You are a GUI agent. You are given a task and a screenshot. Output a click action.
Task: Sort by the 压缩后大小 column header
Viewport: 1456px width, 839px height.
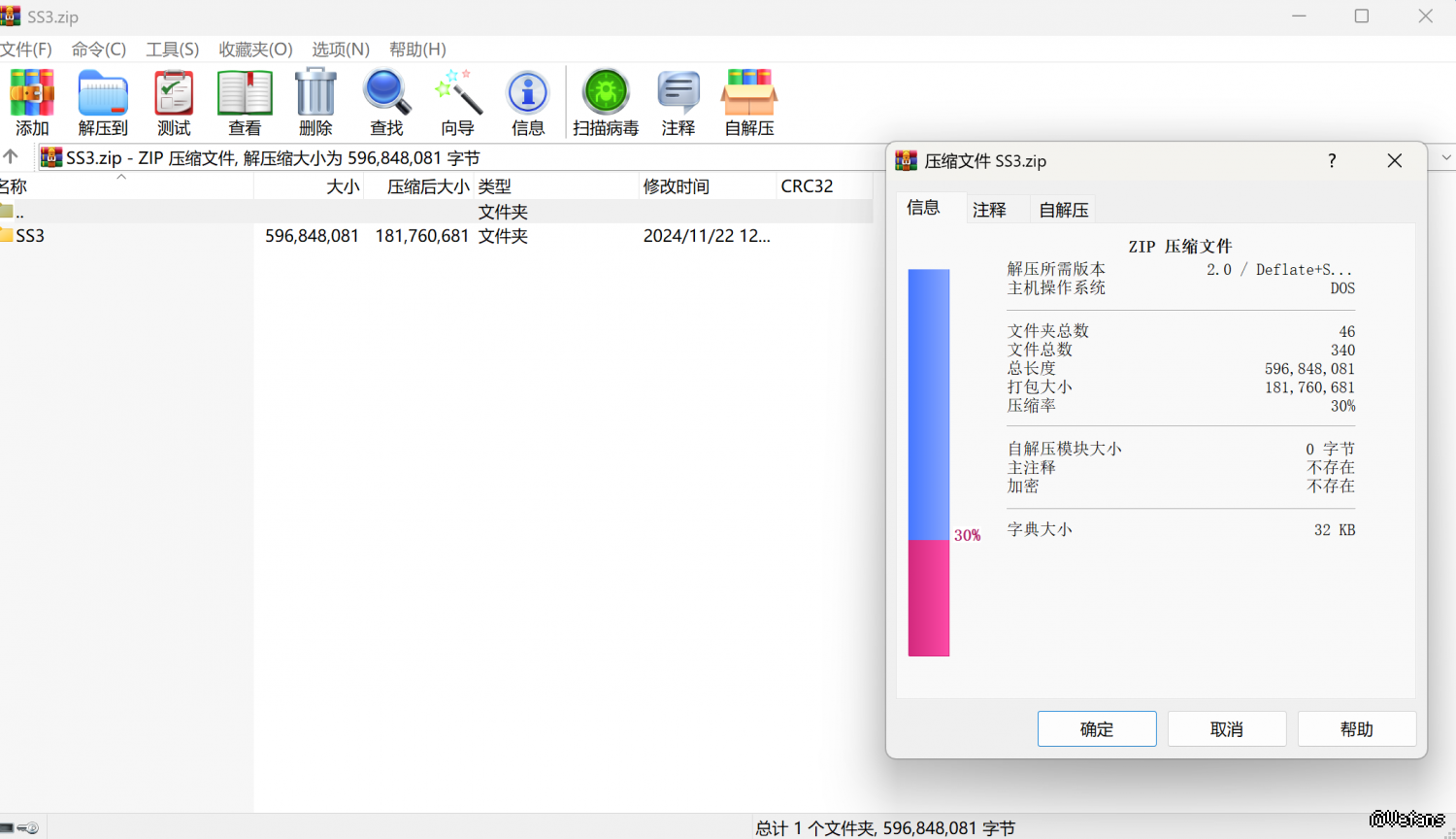point(427,186)
